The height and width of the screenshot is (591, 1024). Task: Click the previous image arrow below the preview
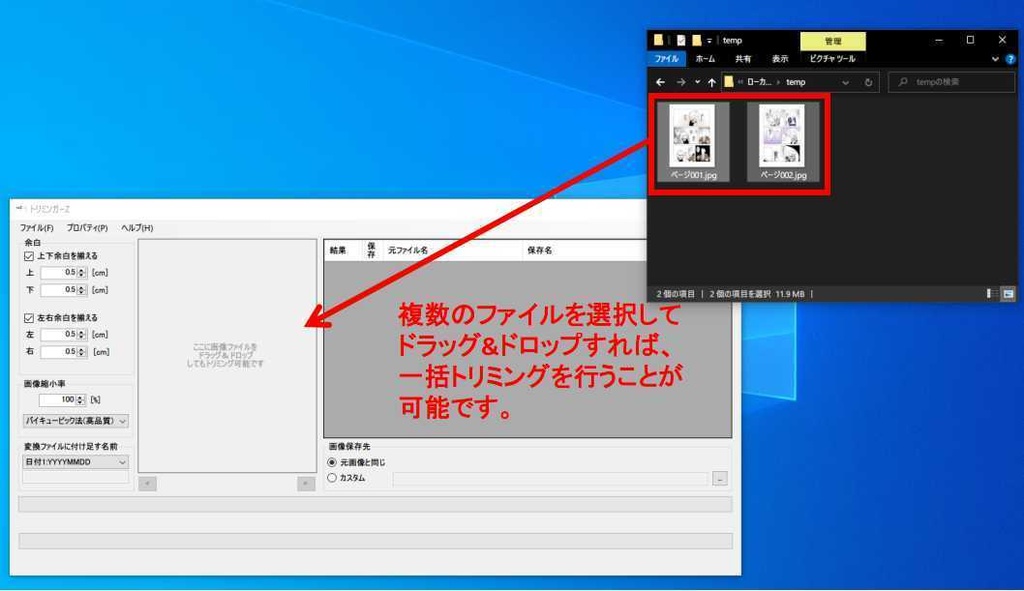tap(147, 485)
